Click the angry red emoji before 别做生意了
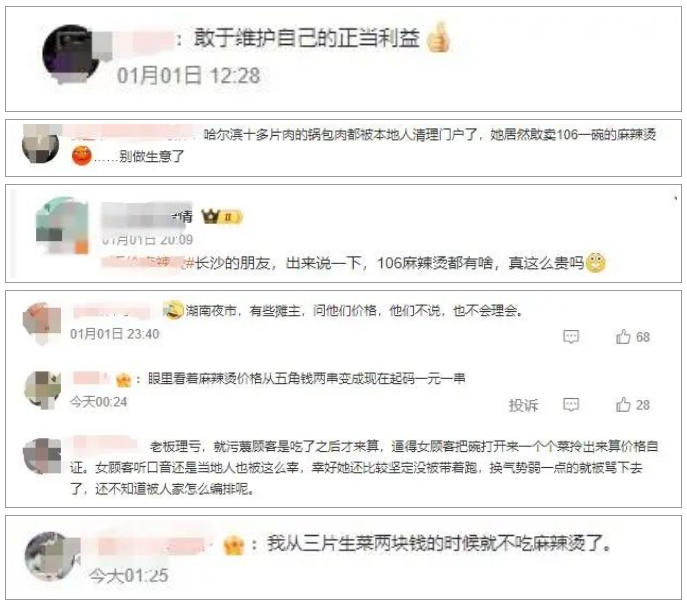This screenshot has width=687, height=604. 81,156
